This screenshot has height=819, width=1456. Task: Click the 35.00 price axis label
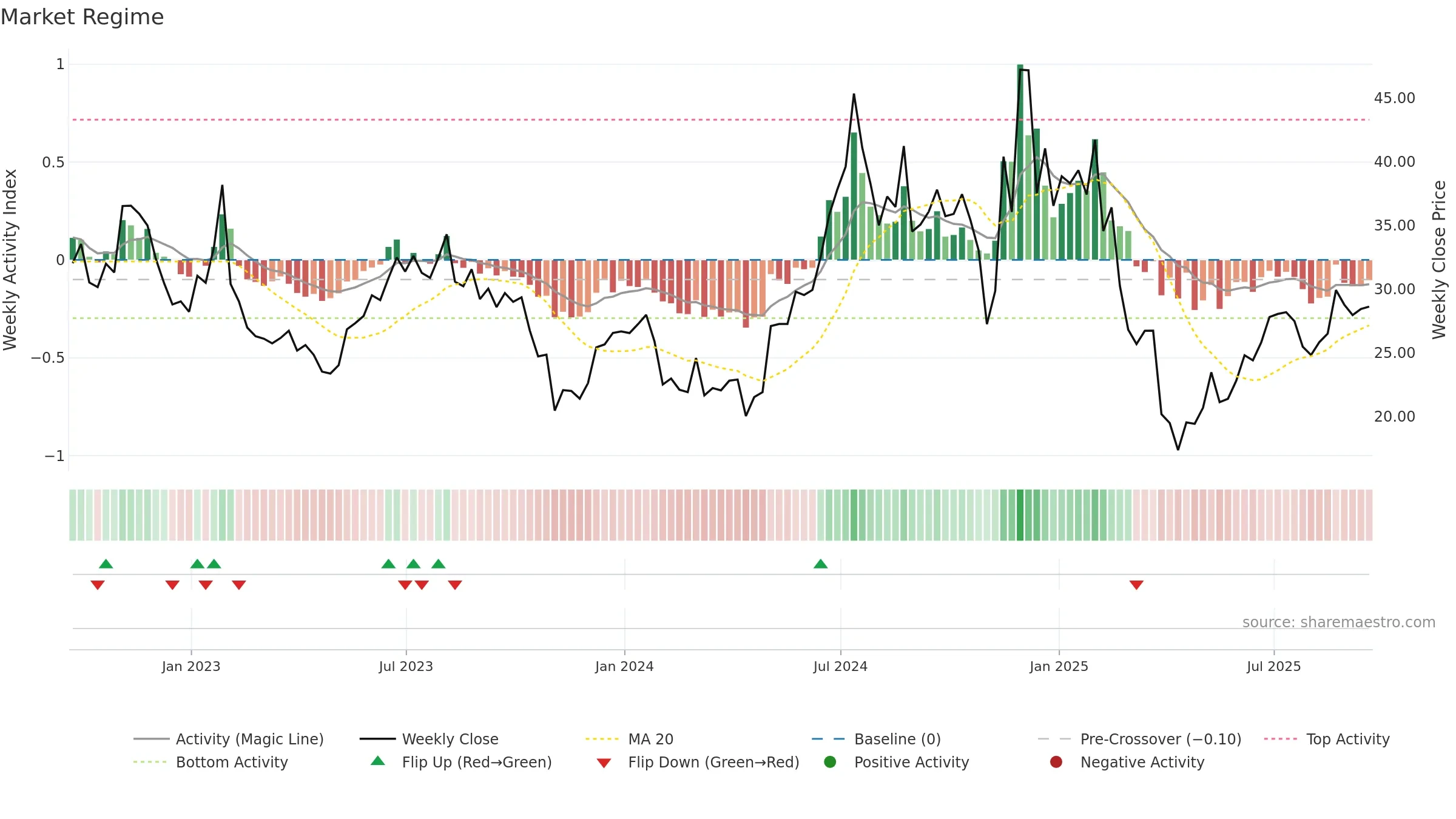[1394, 226]
